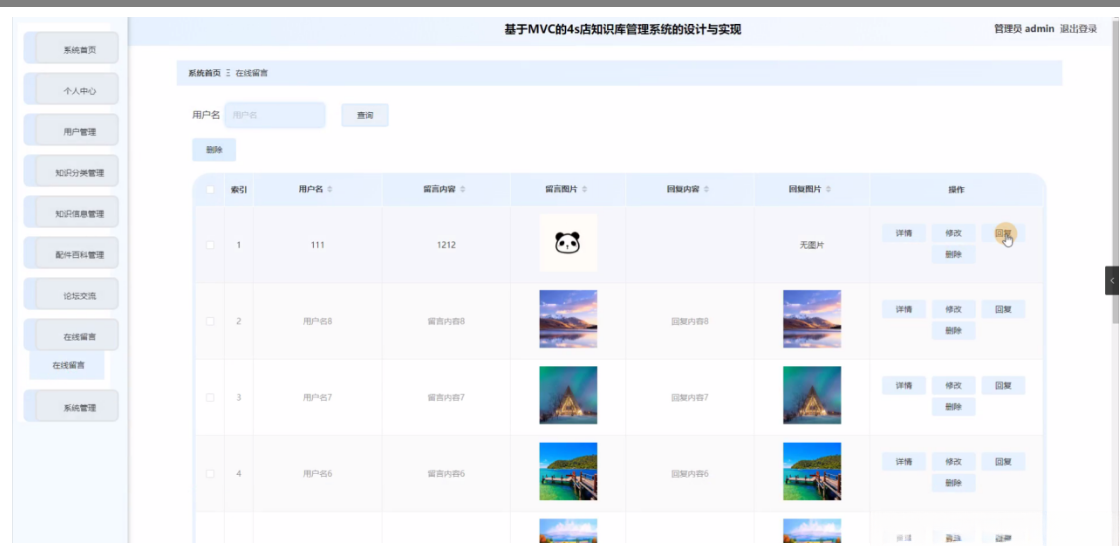Click the 无图片 cell in row 1
This screenshot has width=1120, height=546.
coord(812,244)
